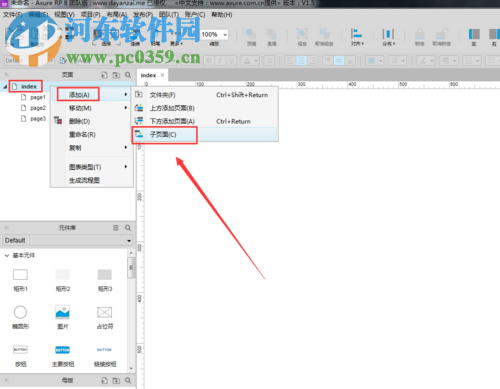Click the bullet list icon

[269, 61]
